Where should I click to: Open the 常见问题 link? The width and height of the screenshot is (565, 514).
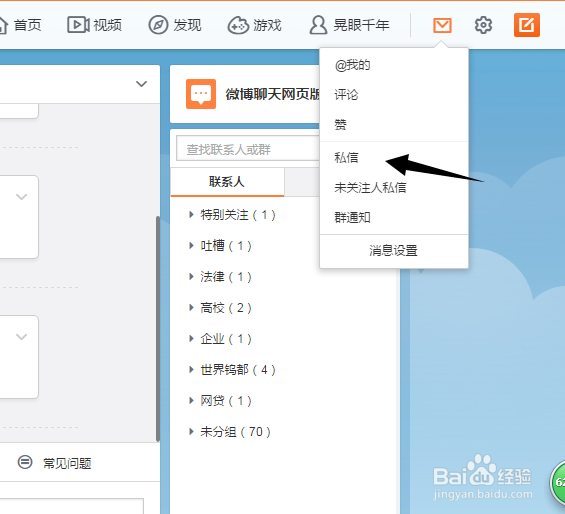(x=67, y=463)
